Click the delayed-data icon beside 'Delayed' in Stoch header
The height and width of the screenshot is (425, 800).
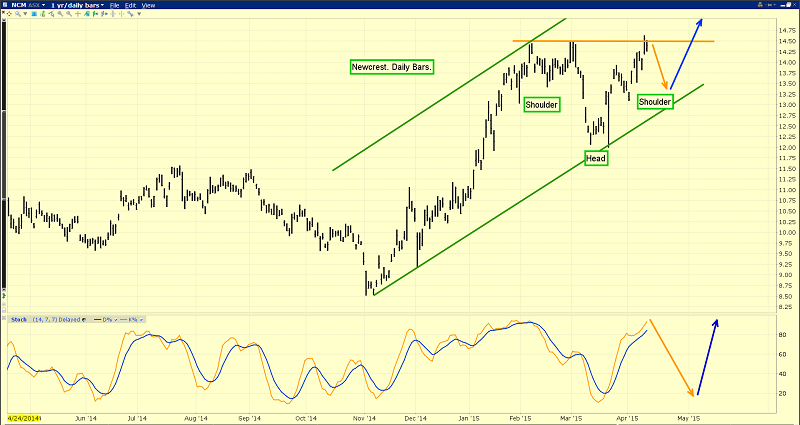[83, 320]
